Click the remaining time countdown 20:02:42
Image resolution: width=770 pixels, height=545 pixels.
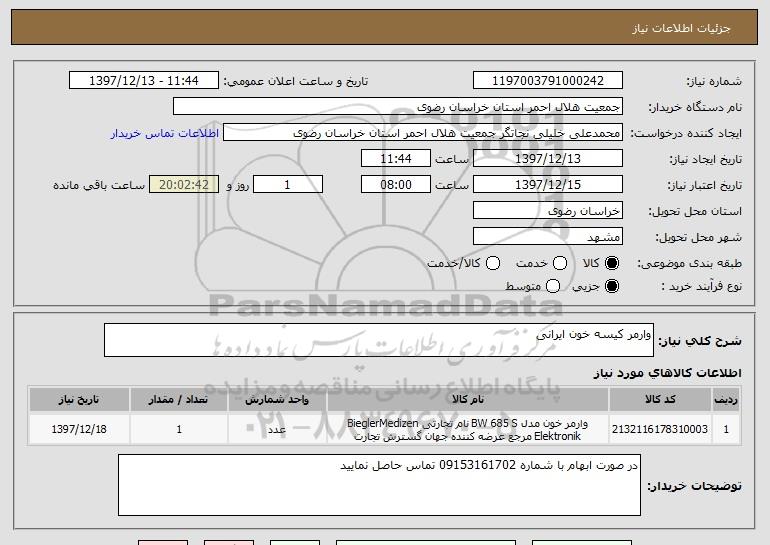184,185
